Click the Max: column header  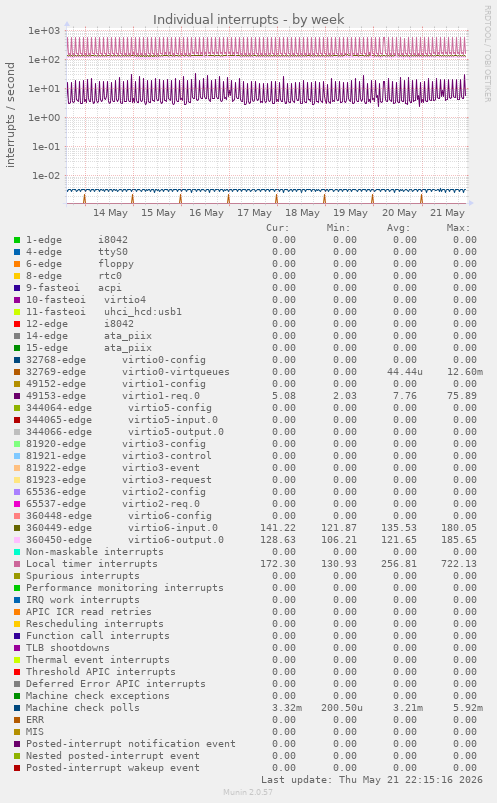point(458,228)
